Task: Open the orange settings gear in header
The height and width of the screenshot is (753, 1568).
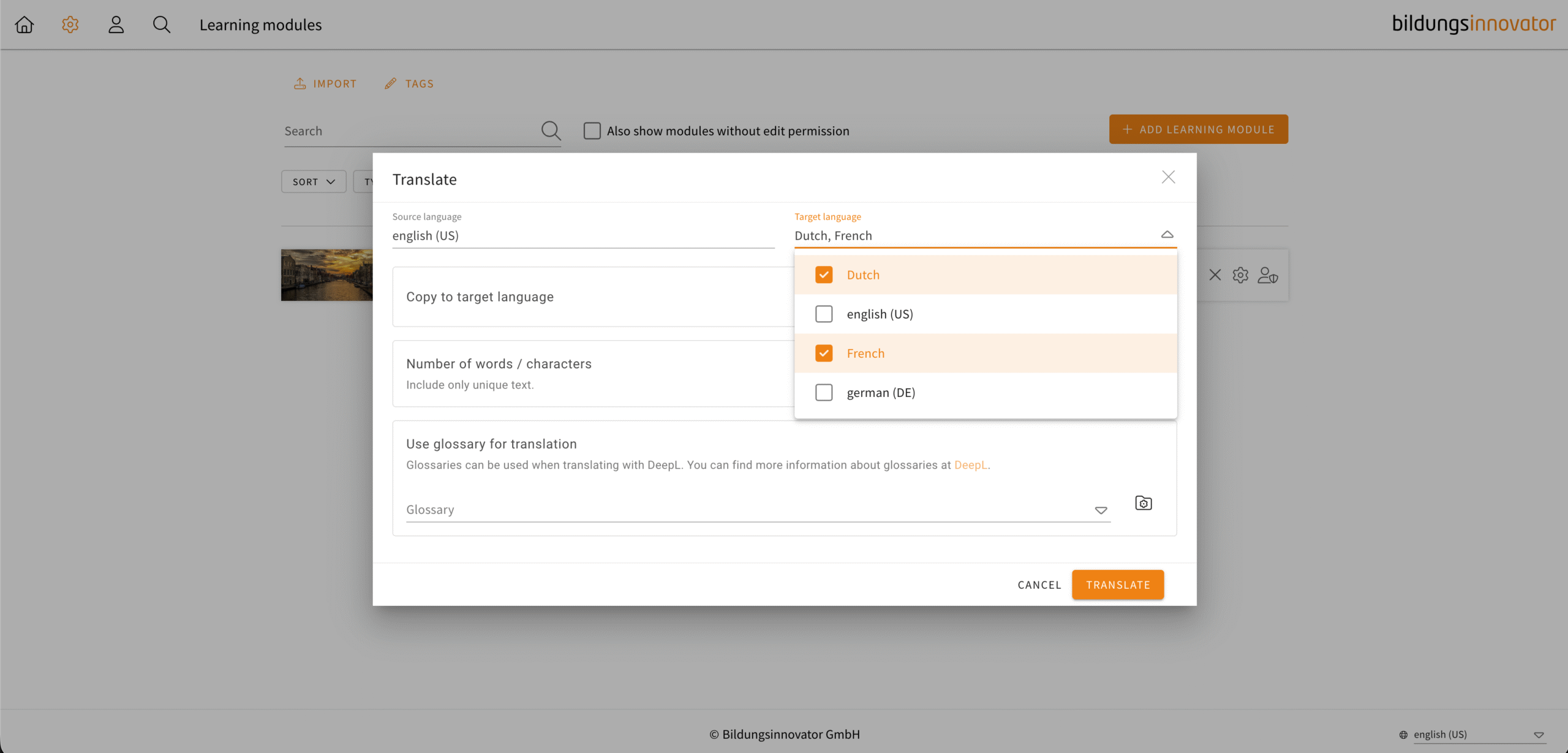Action: 70,25
